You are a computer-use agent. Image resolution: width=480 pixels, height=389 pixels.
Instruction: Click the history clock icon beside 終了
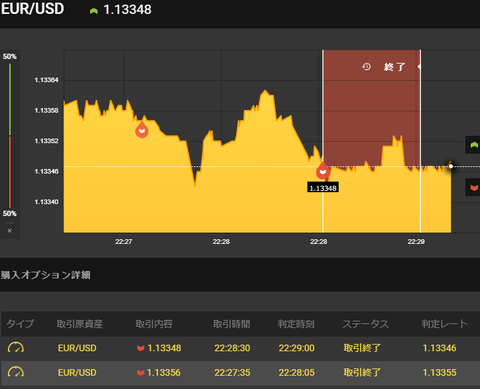(x=366, y=67)
